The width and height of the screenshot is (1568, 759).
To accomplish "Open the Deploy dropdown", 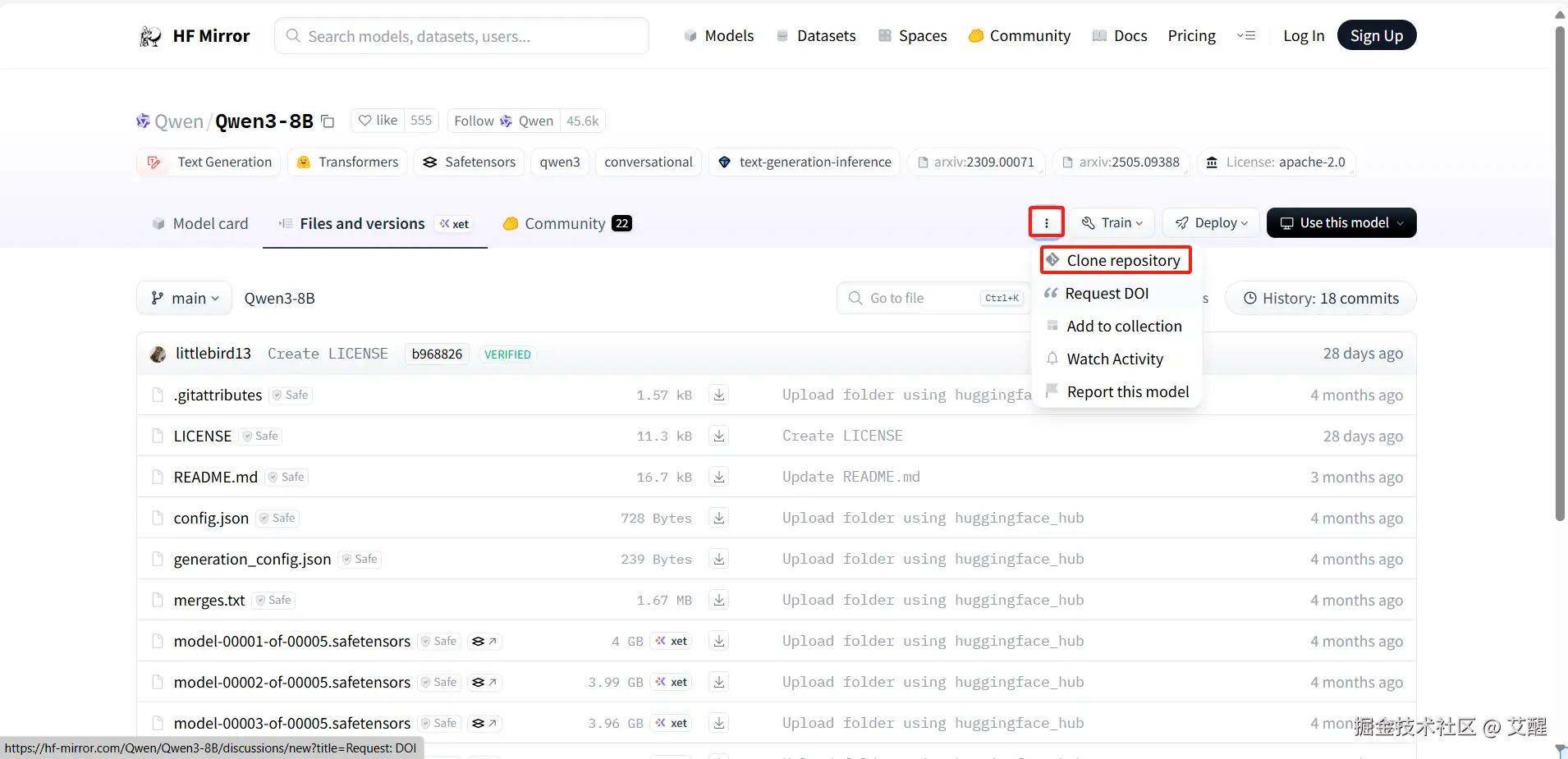I will click(1211, 222).
